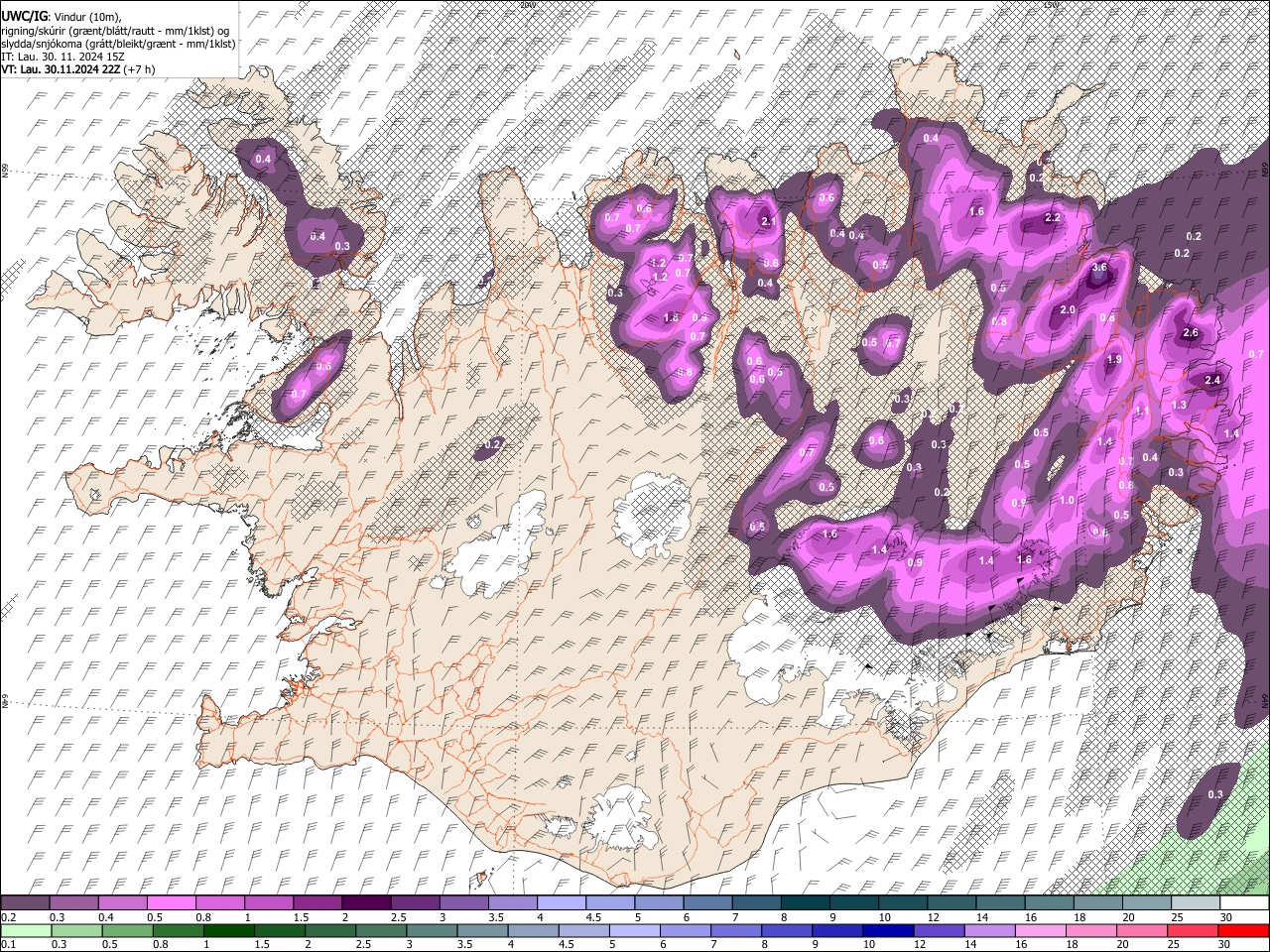Click the 2.6 snowfall value on the map
This screenshot has height=952, width=1270.
coord(1192,333)
